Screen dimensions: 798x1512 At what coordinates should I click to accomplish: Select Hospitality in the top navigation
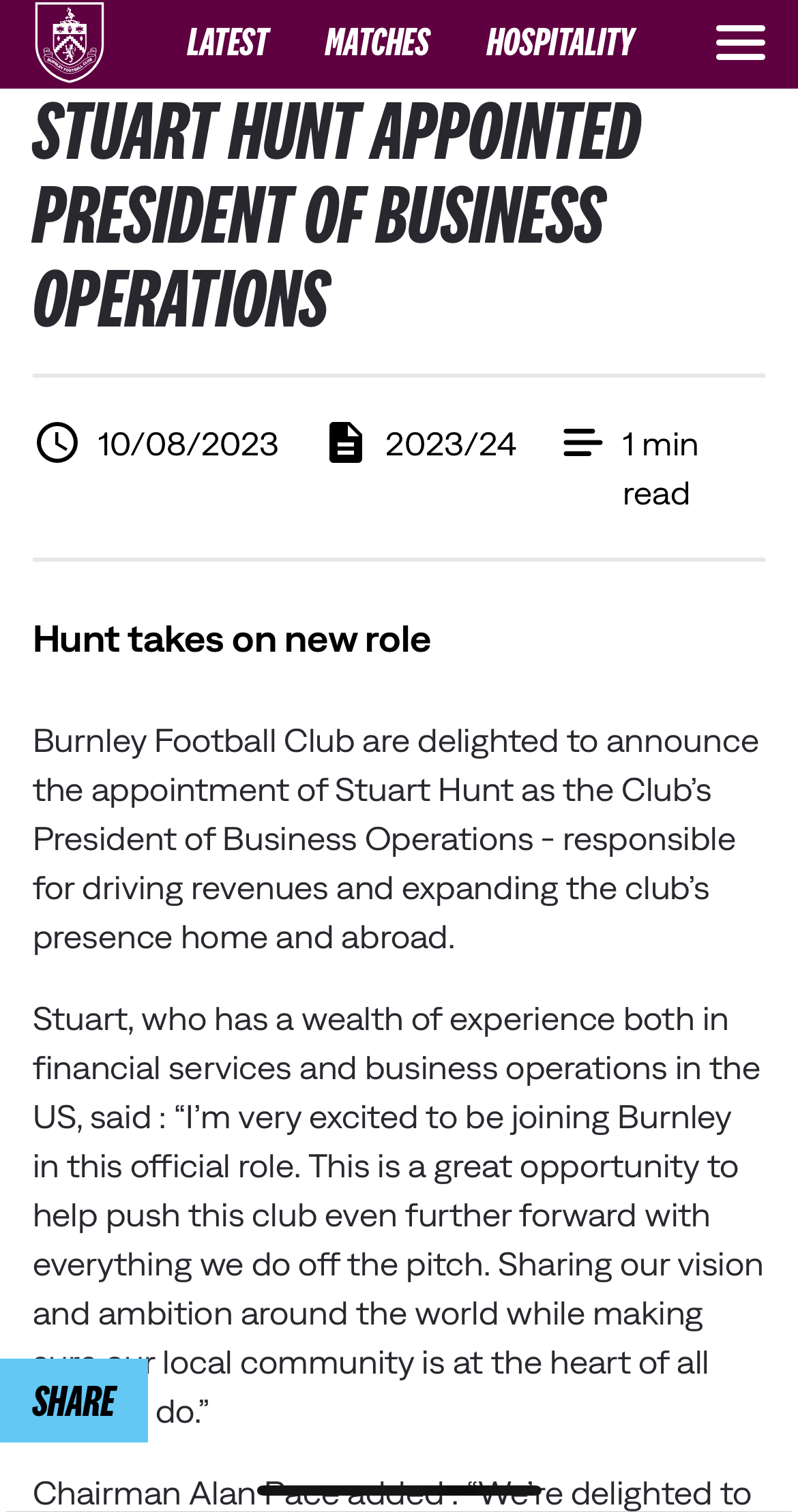[561, 43]
